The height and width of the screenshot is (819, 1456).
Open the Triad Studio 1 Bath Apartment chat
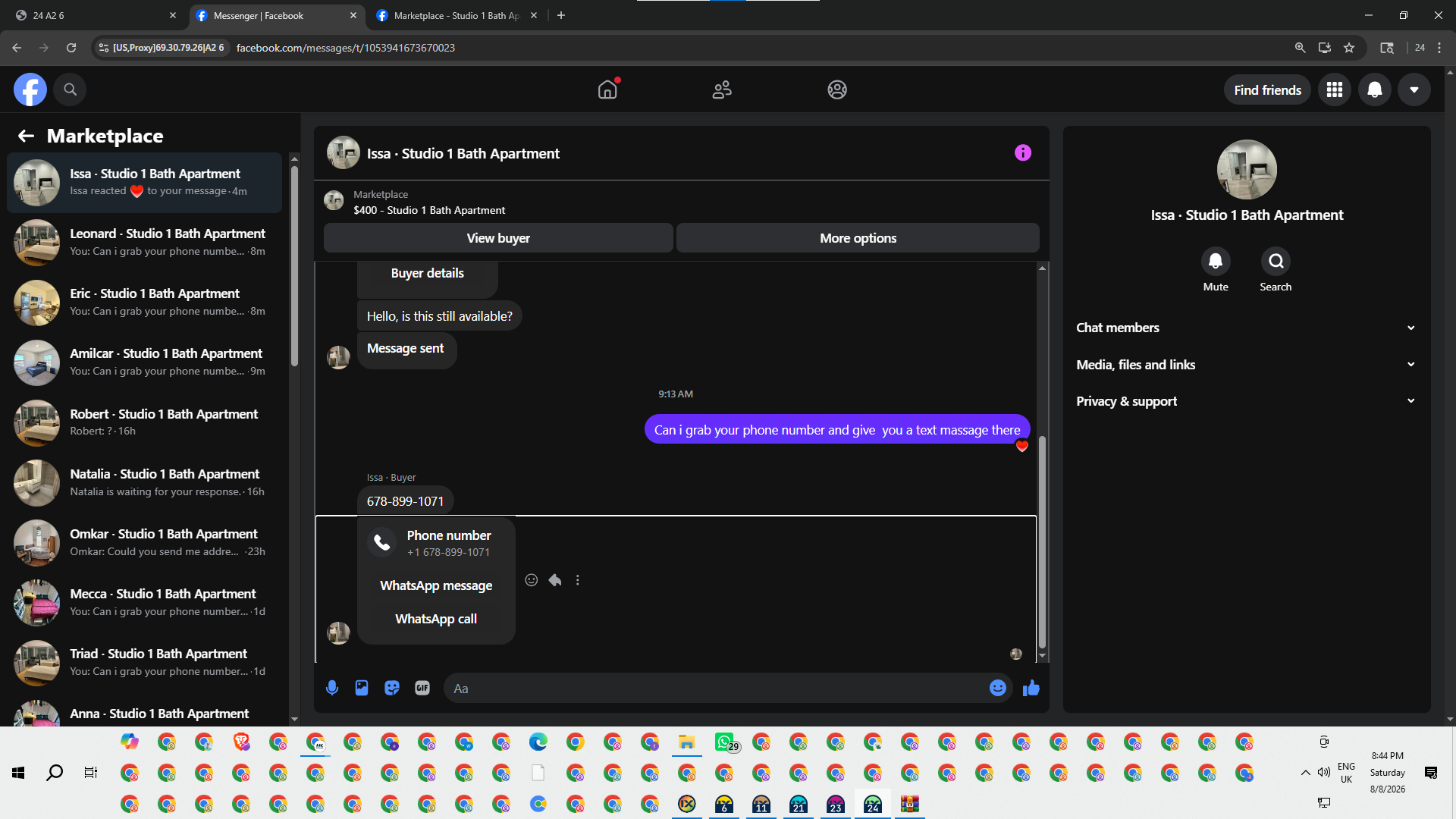point(144,662)
